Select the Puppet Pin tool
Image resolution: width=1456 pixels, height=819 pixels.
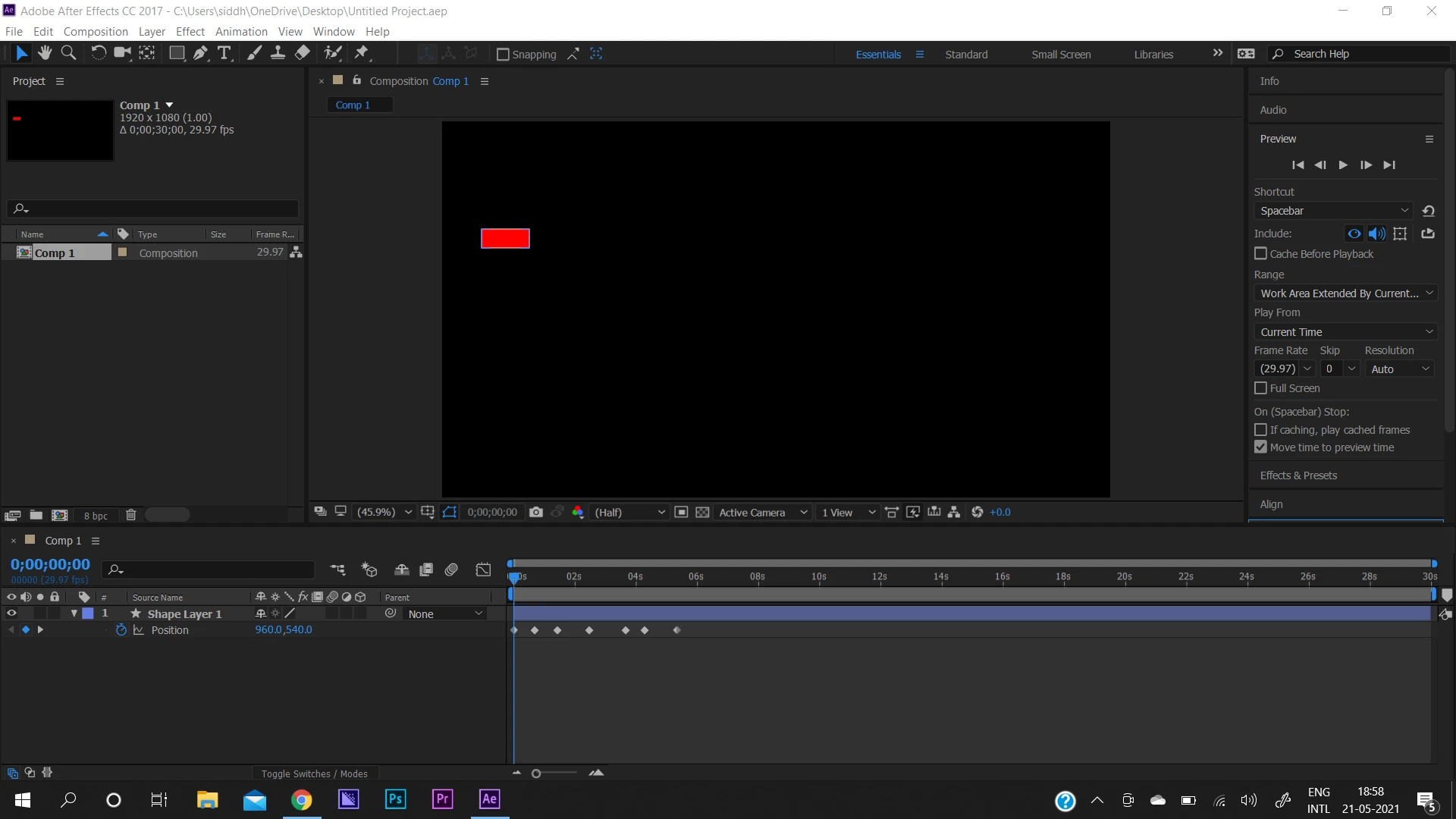(362, 53)
